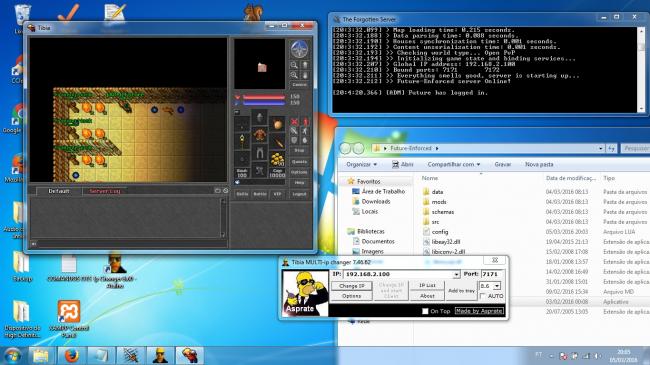The image size is (650, 365).
Task: Open Downloads in the Explorer sidebar
Action: click(x=376, y=201)
